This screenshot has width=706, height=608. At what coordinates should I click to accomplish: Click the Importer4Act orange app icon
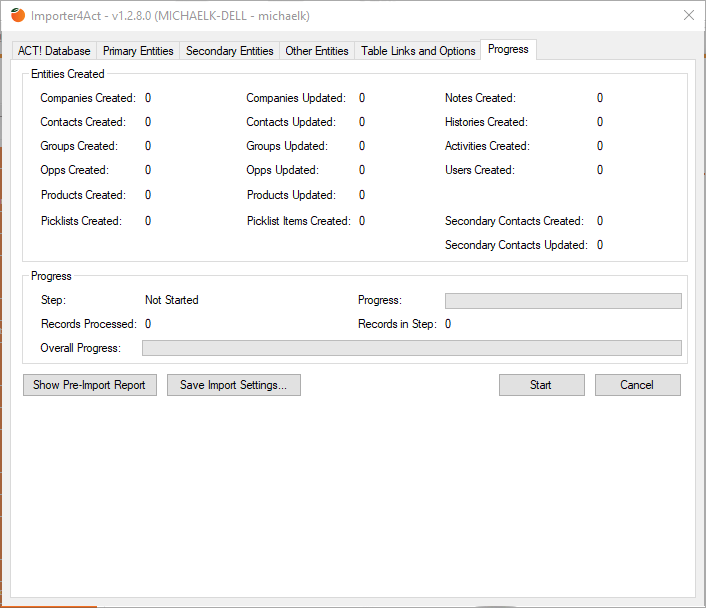pyautogui.click(x=18, y=15)
